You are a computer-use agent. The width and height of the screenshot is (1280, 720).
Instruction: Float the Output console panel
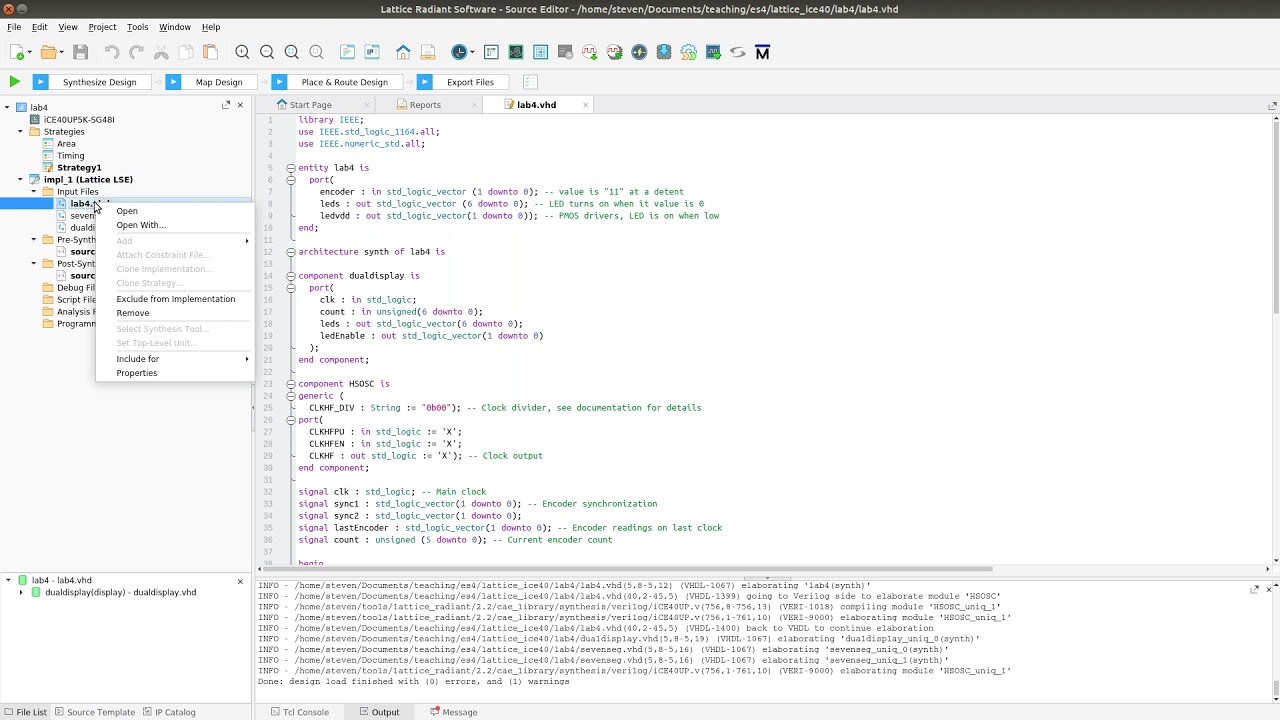click(x=1254, y=589)
